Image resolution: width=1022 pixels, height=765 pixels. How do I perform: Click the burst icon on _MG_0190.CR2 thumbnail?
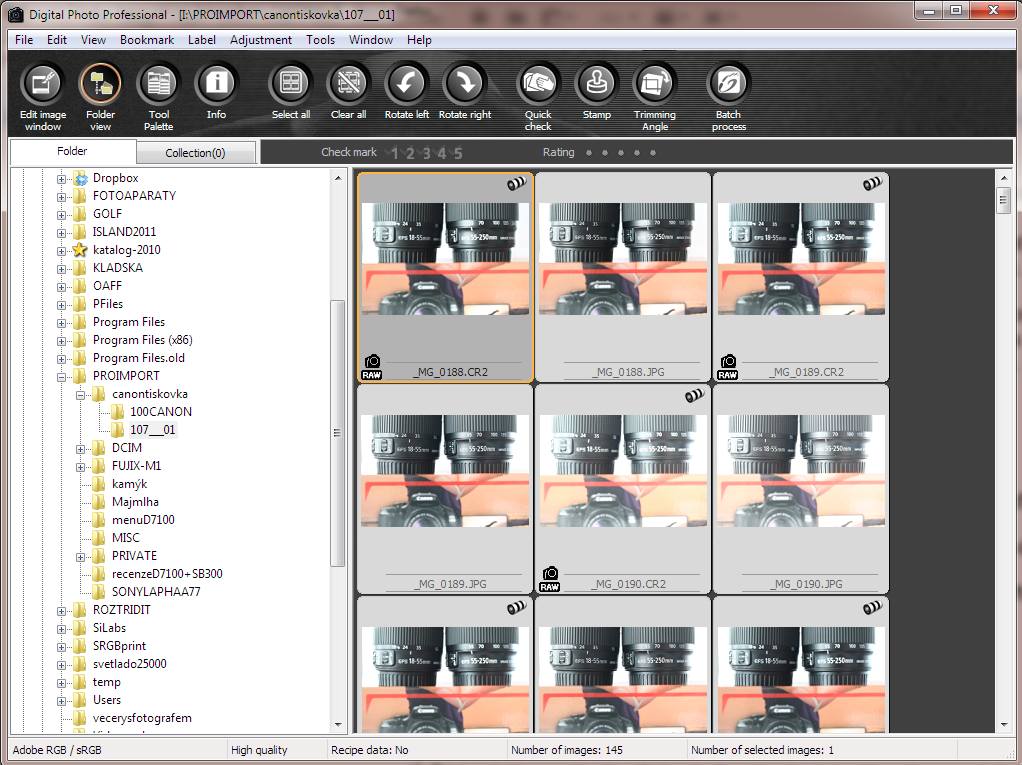pos(694,396)
